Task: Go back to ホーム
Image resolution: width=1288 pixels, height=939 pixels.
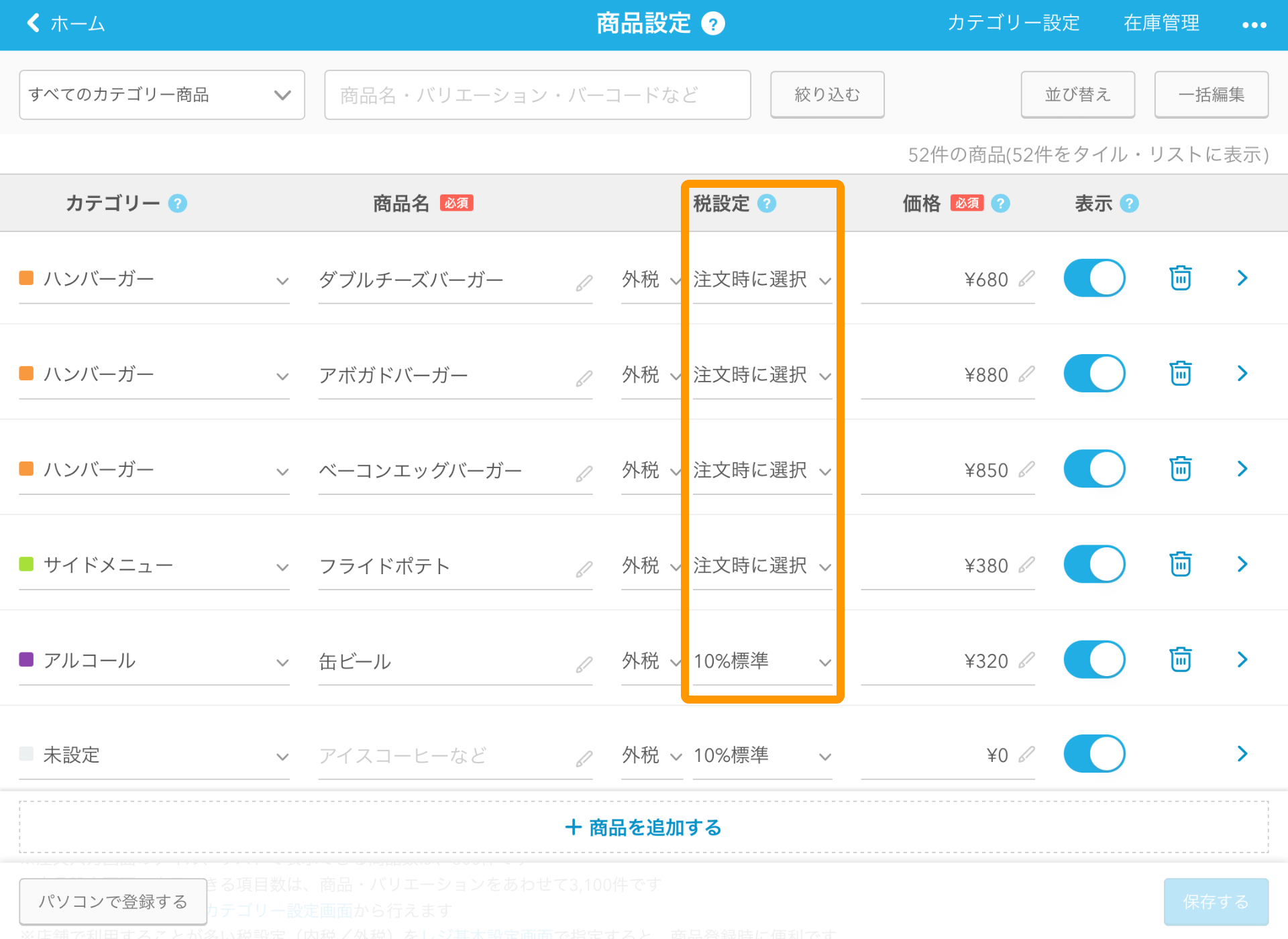Action: pyautogui.click(x=65, y=23)
